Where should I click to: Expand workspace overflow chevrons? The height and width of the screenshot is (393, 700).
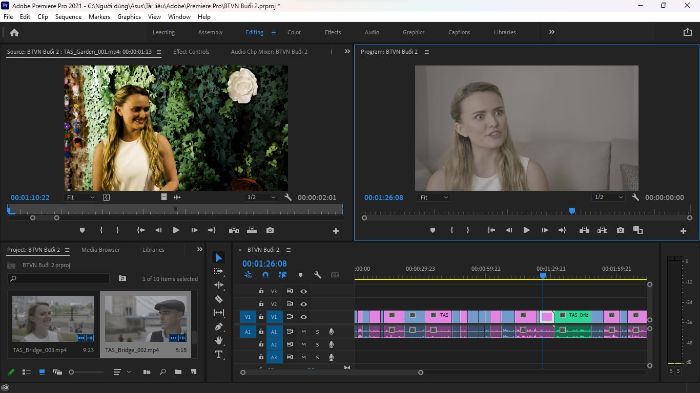pyautogui.click(x=552, y=32)
